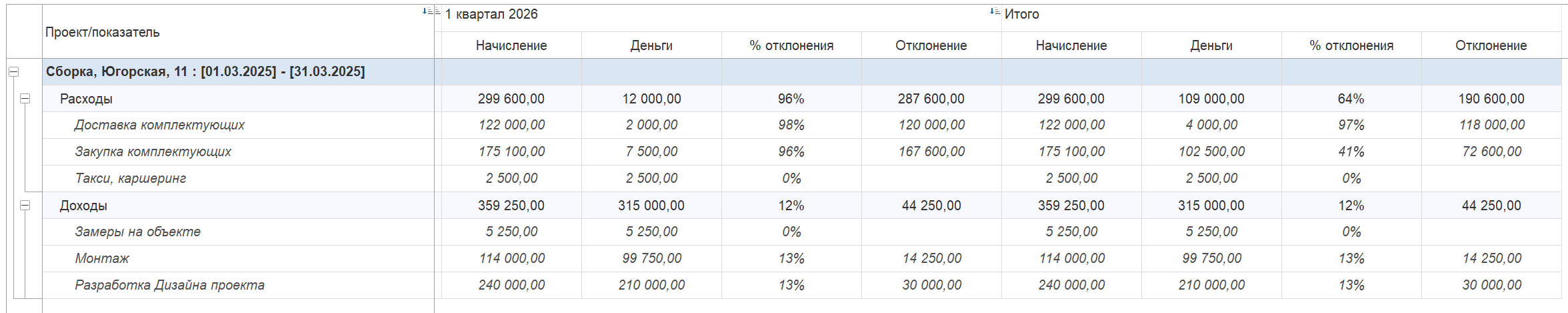Click Деньги column header under Итого
This screenshot has height=313, width=1568.
(1211, 45)
